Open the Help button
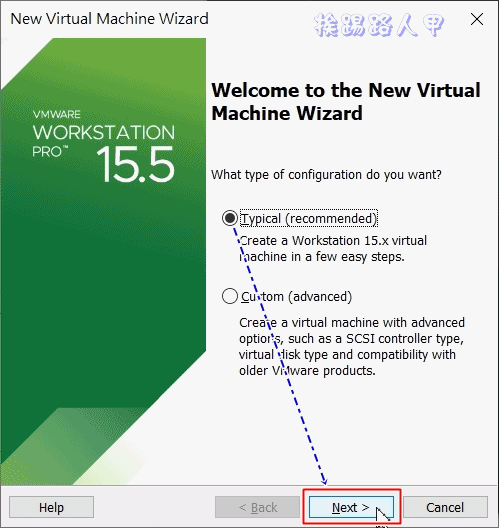 click(x=51, y=507)
